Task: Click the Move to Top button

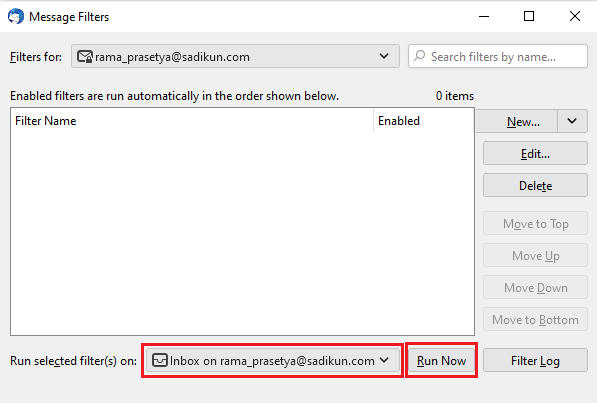Action: [535, 224]
